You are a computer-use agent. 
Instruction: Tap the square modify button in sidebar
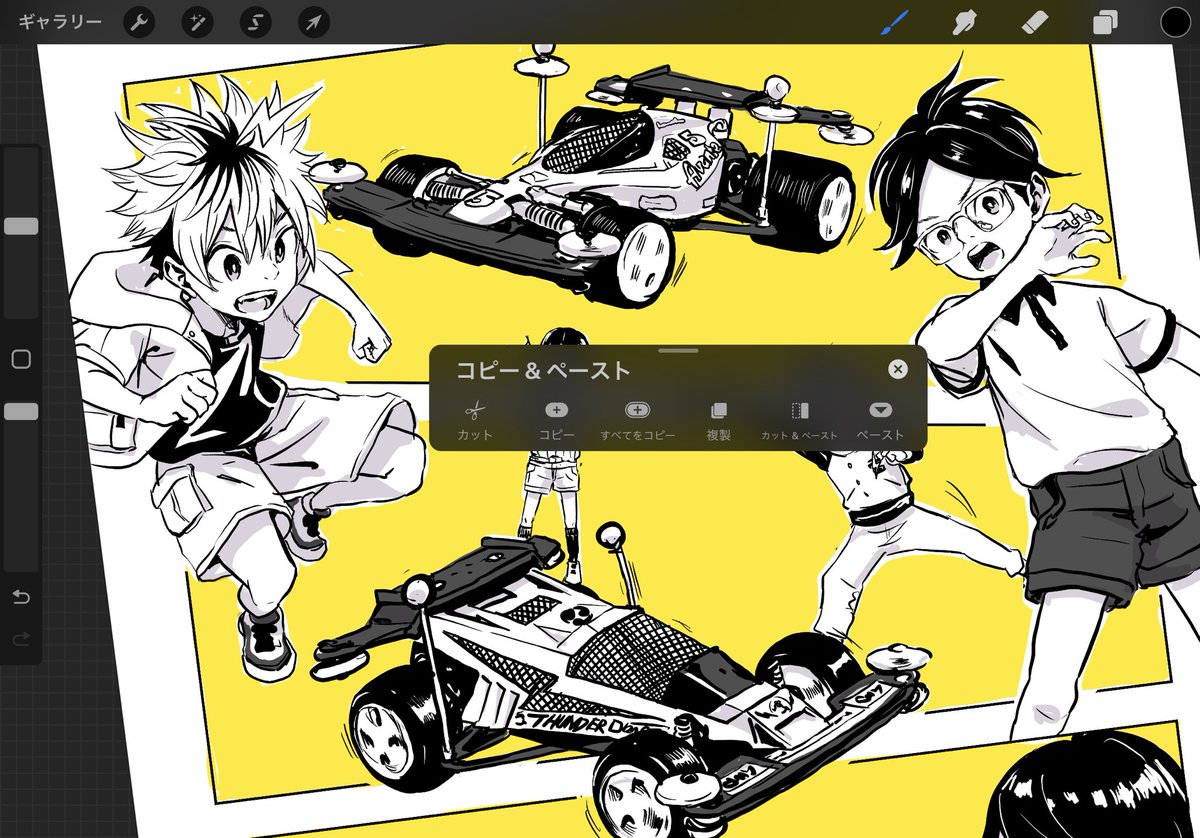point(21,358)
